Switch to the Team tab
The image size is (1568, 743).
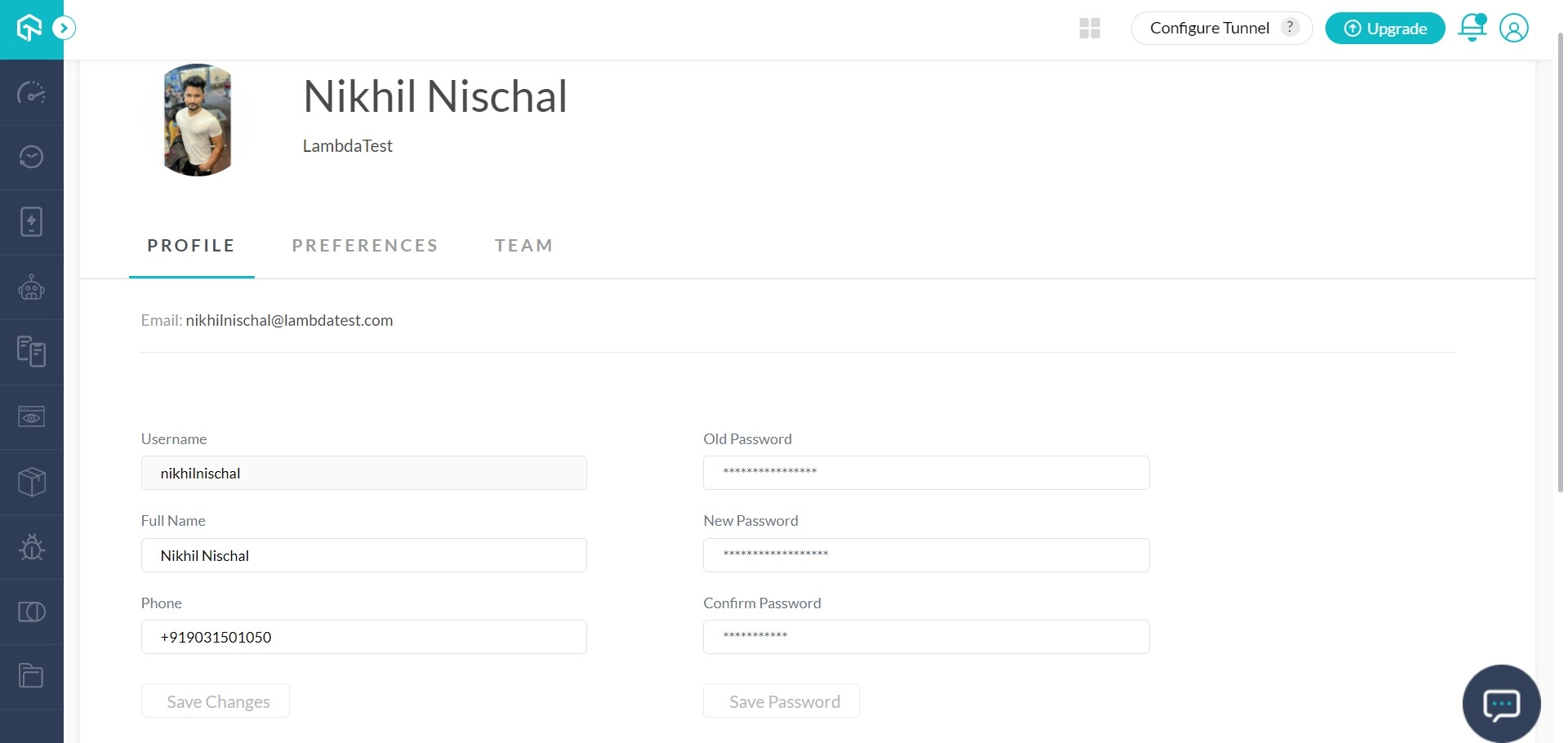coord(524,246)
